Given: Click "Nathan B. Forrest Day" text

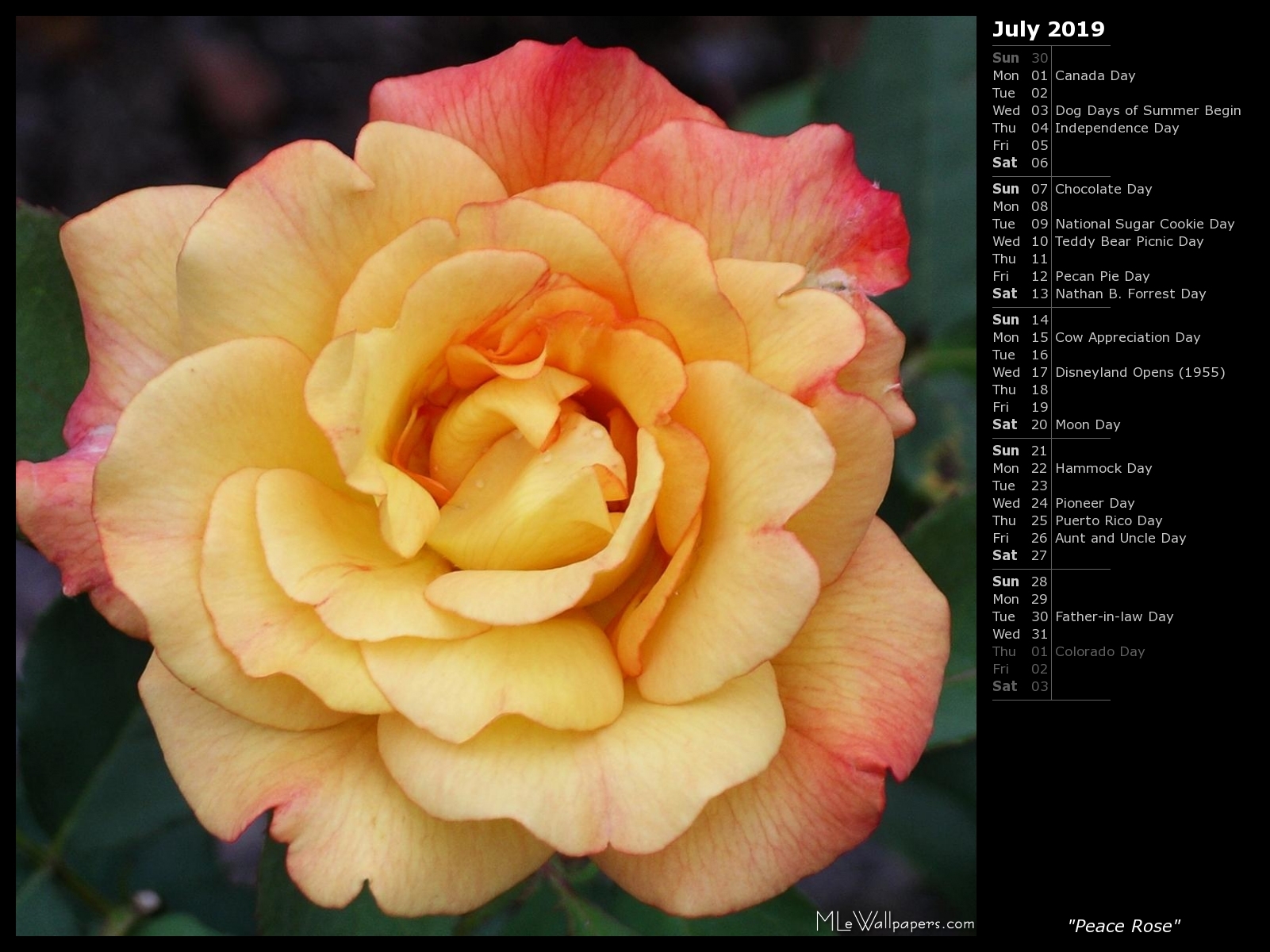Looking at the screenshot, I should tap(1130, 294).
